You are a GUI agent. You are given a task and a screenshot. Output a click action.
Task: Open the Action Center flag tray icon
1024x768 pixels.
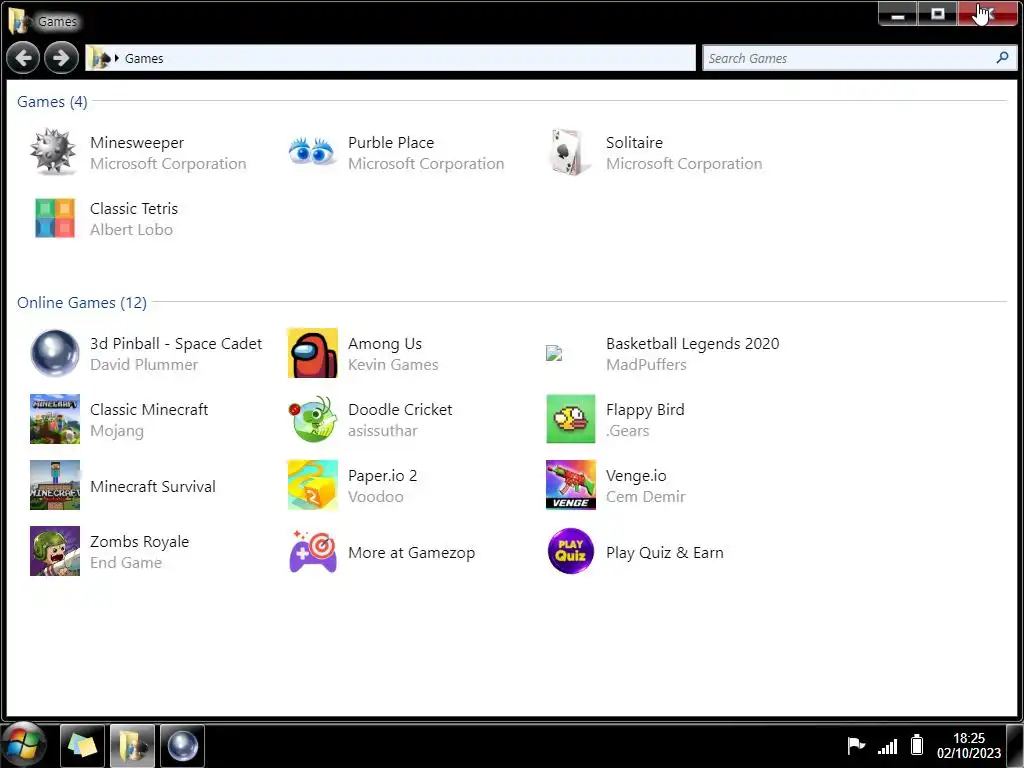click(856, 745)
